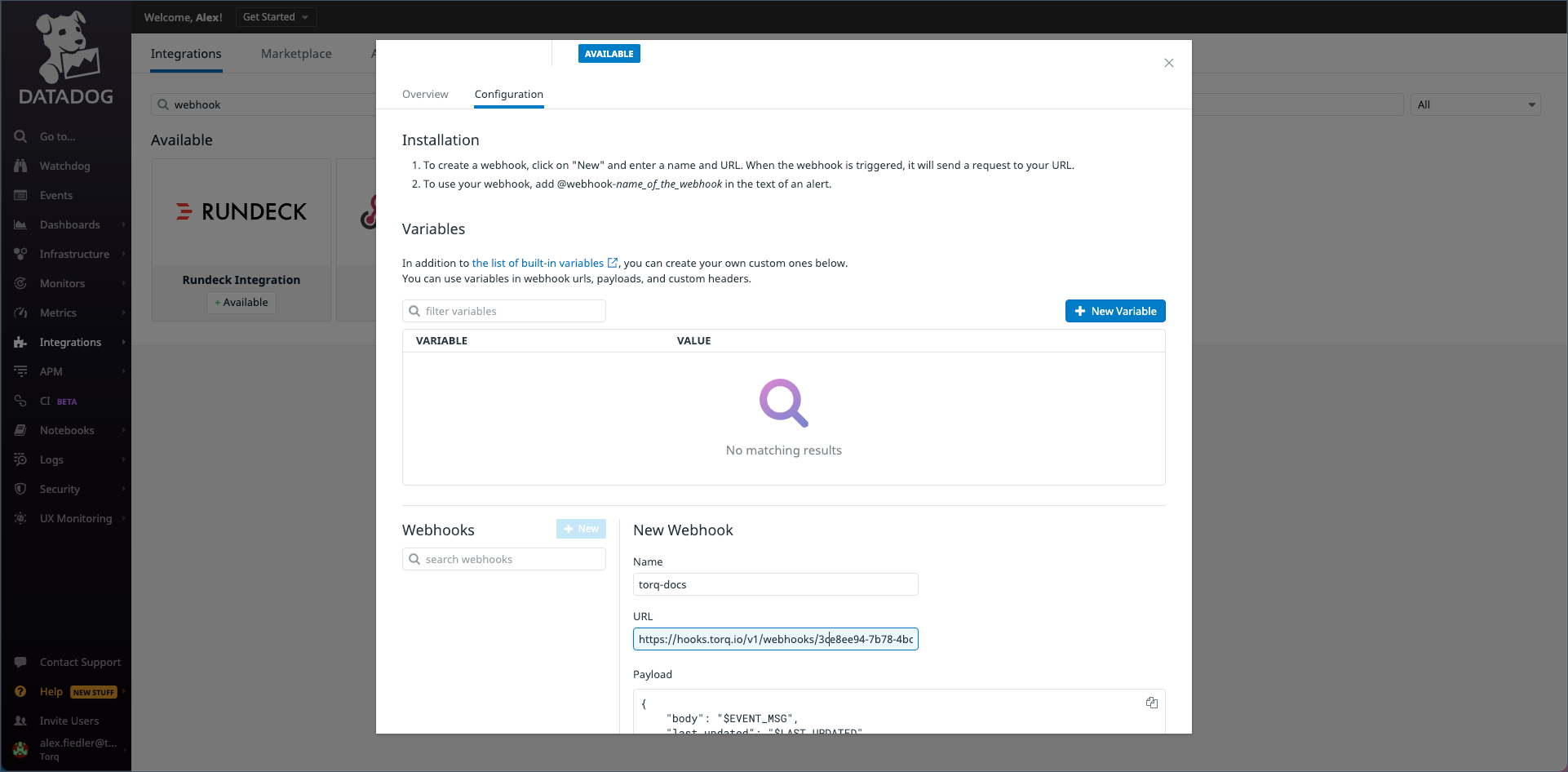Copy the payload with the copy icon
Image resolution: width=1568 pixels, height=772 pixels.
pyautogui.click(x=1152, y=703)
